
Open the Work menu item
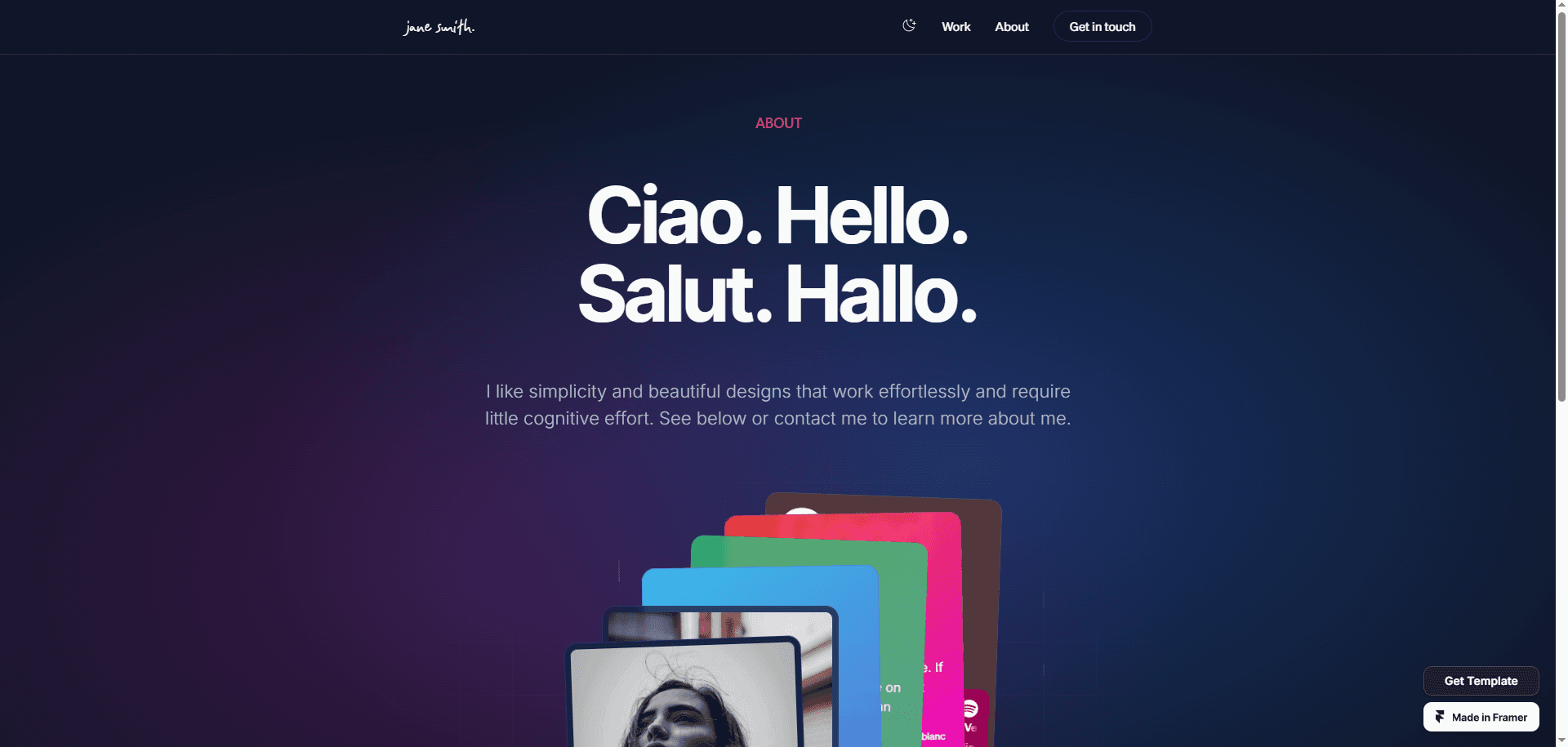[956, 27]
